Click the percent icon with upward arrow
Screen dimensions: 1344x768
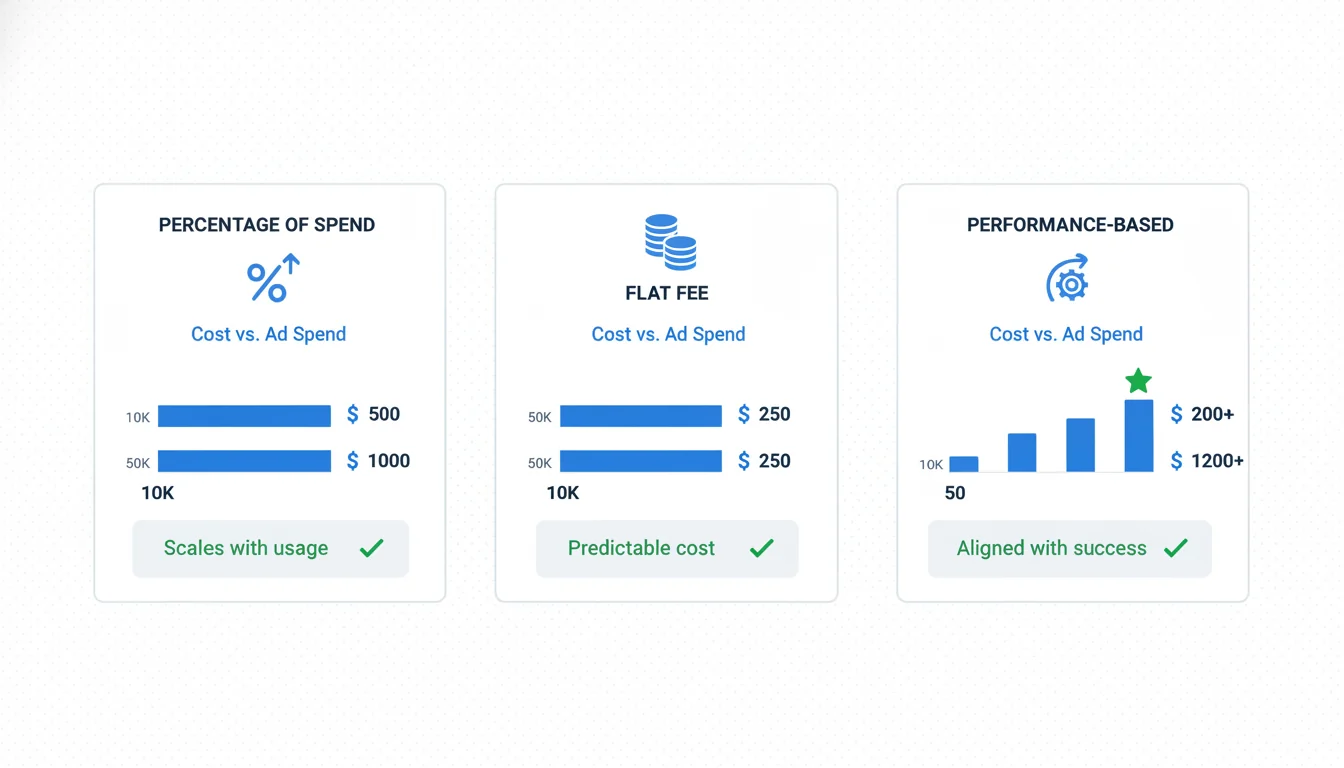pos(272,278)
